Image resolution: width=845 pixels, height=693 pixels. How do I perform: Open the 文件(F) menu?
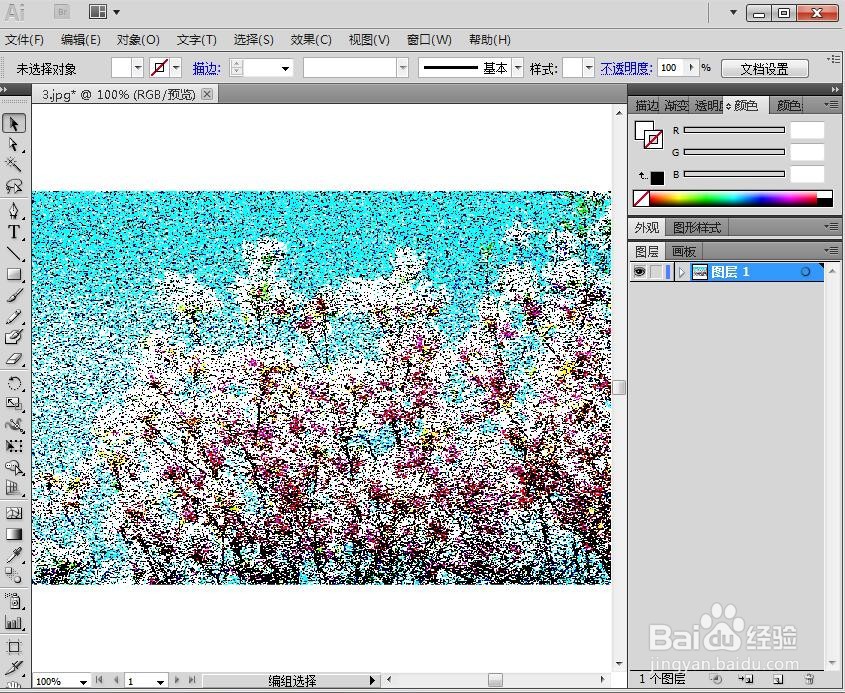click(24, 40)
